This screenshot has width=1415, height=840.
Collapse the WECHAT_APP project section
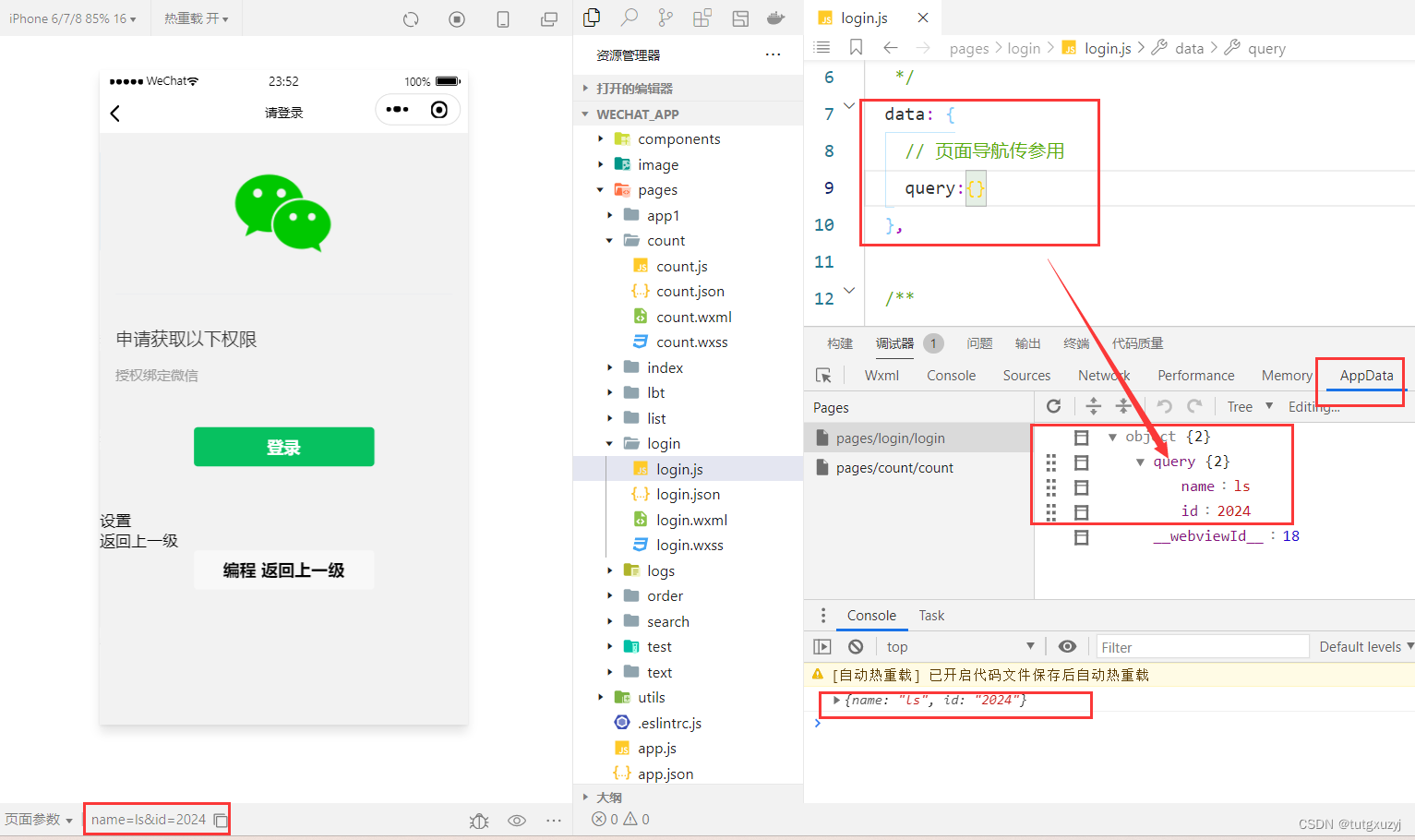(x=585, y=114)
